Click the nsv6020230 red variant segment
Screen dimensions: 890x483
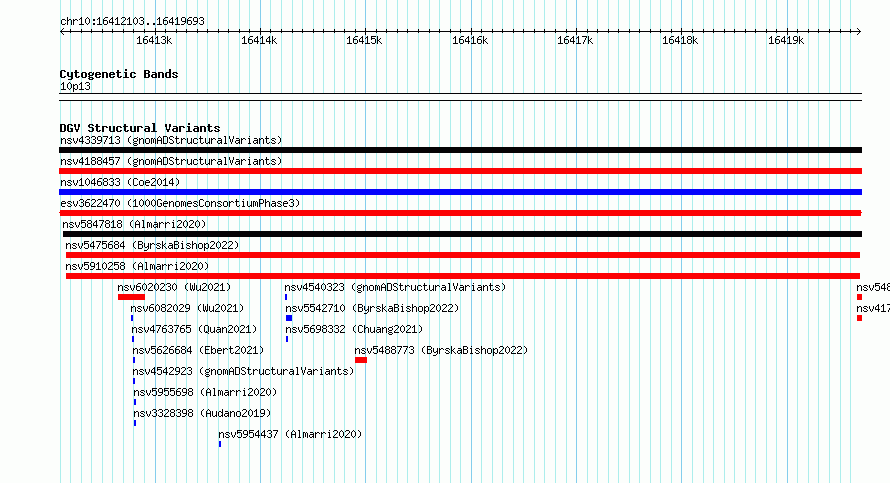click(132, 297)
